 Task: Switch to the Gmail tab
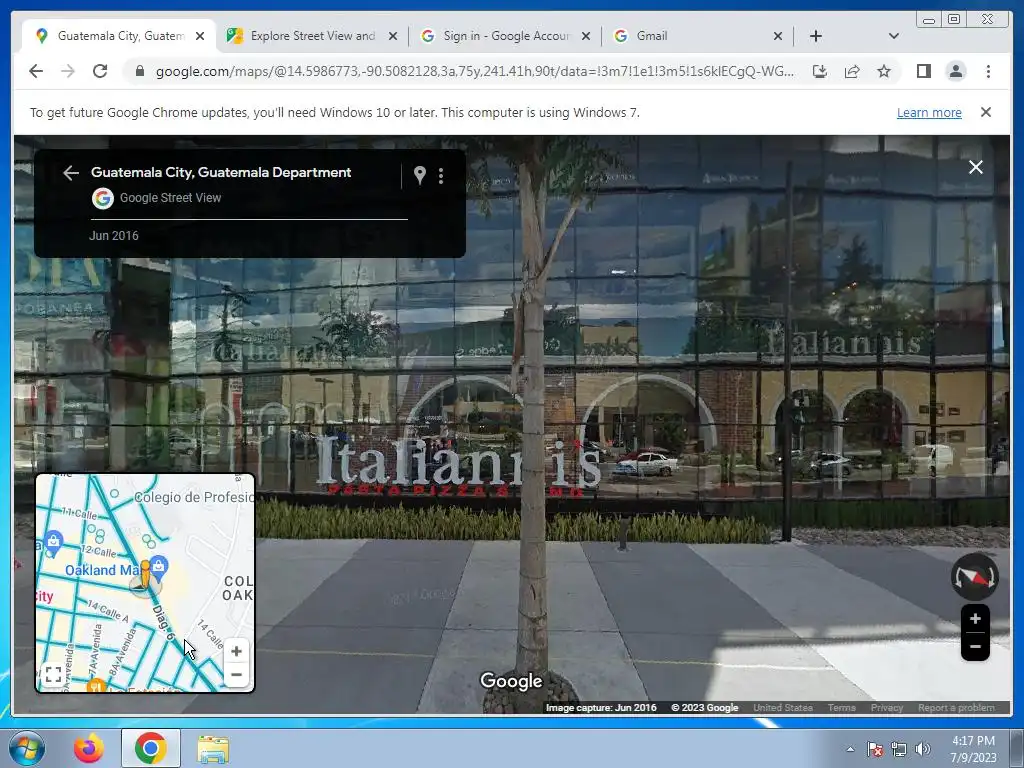(697, 36)
